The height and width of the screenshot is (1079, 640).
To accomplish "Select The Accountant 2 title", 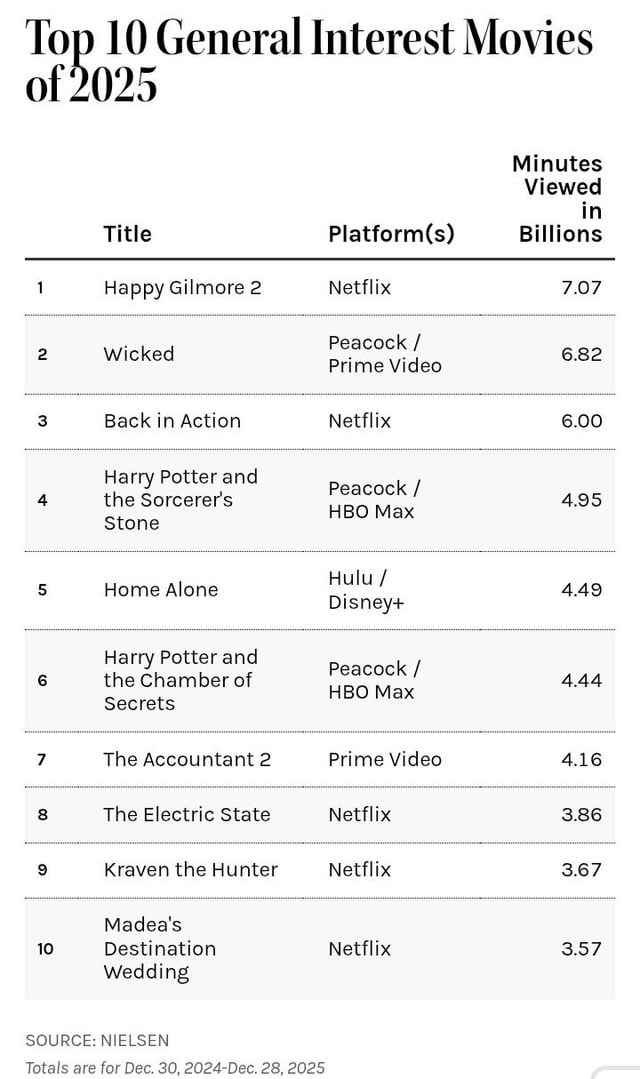I will click(187, 759).
